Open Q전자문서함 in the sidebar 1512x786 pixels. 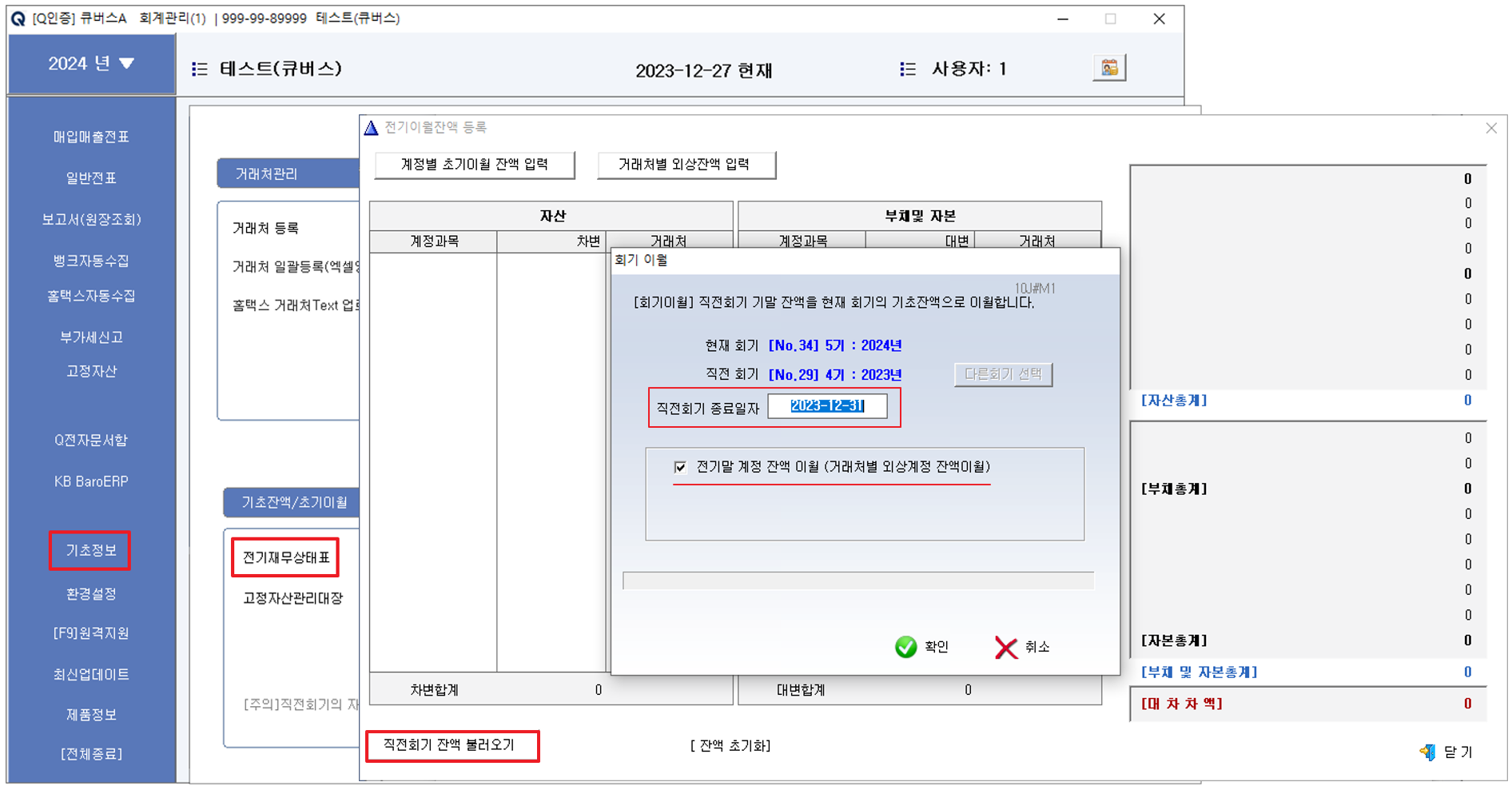(x=91, y=440)
